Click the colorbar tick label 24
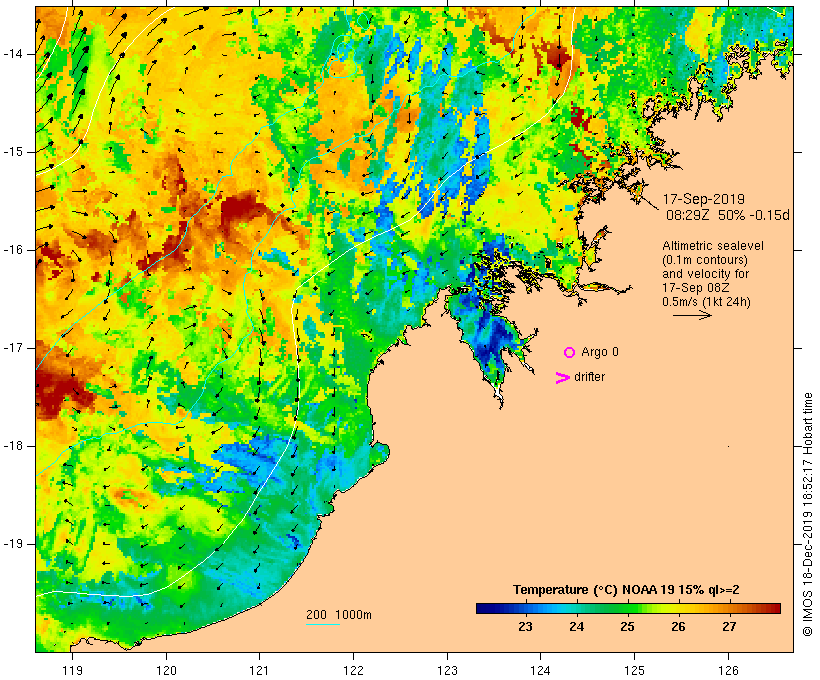 point(577,627)
